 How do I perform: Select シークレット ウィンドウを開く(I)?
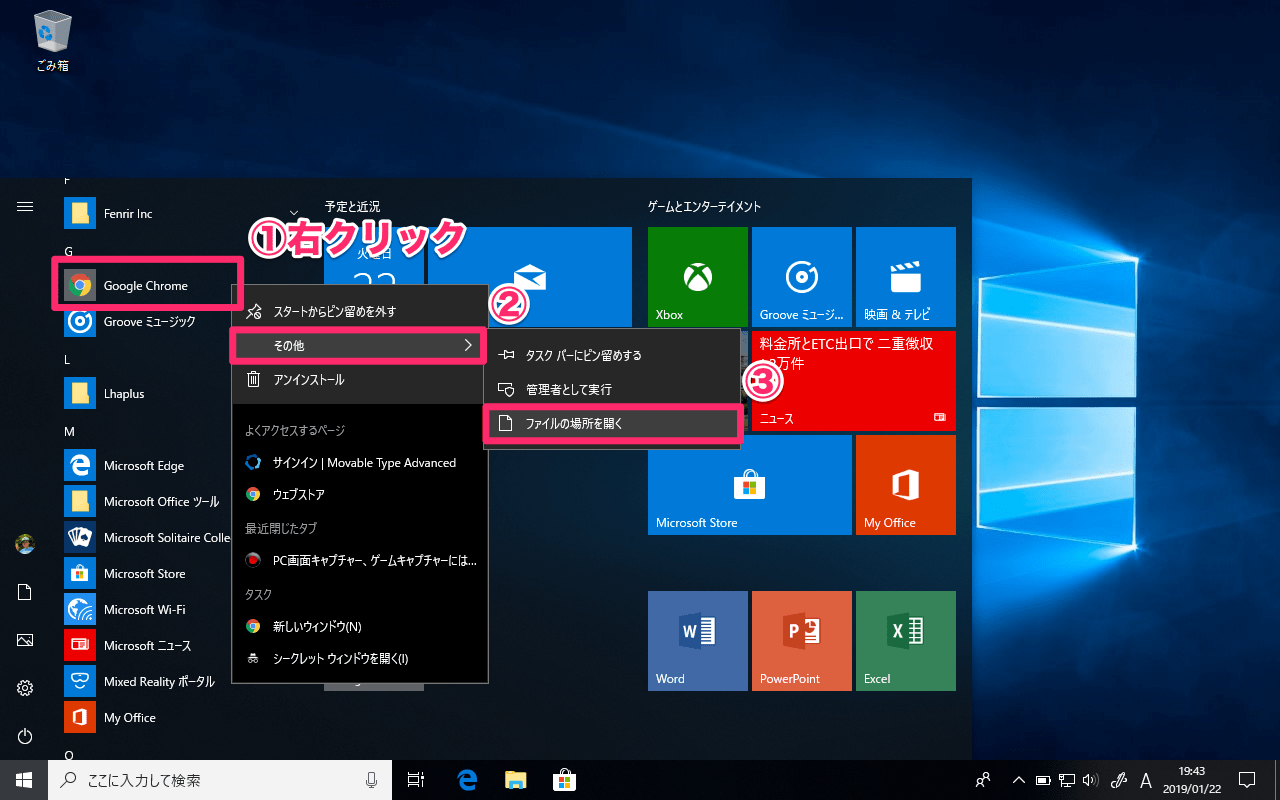359,659
